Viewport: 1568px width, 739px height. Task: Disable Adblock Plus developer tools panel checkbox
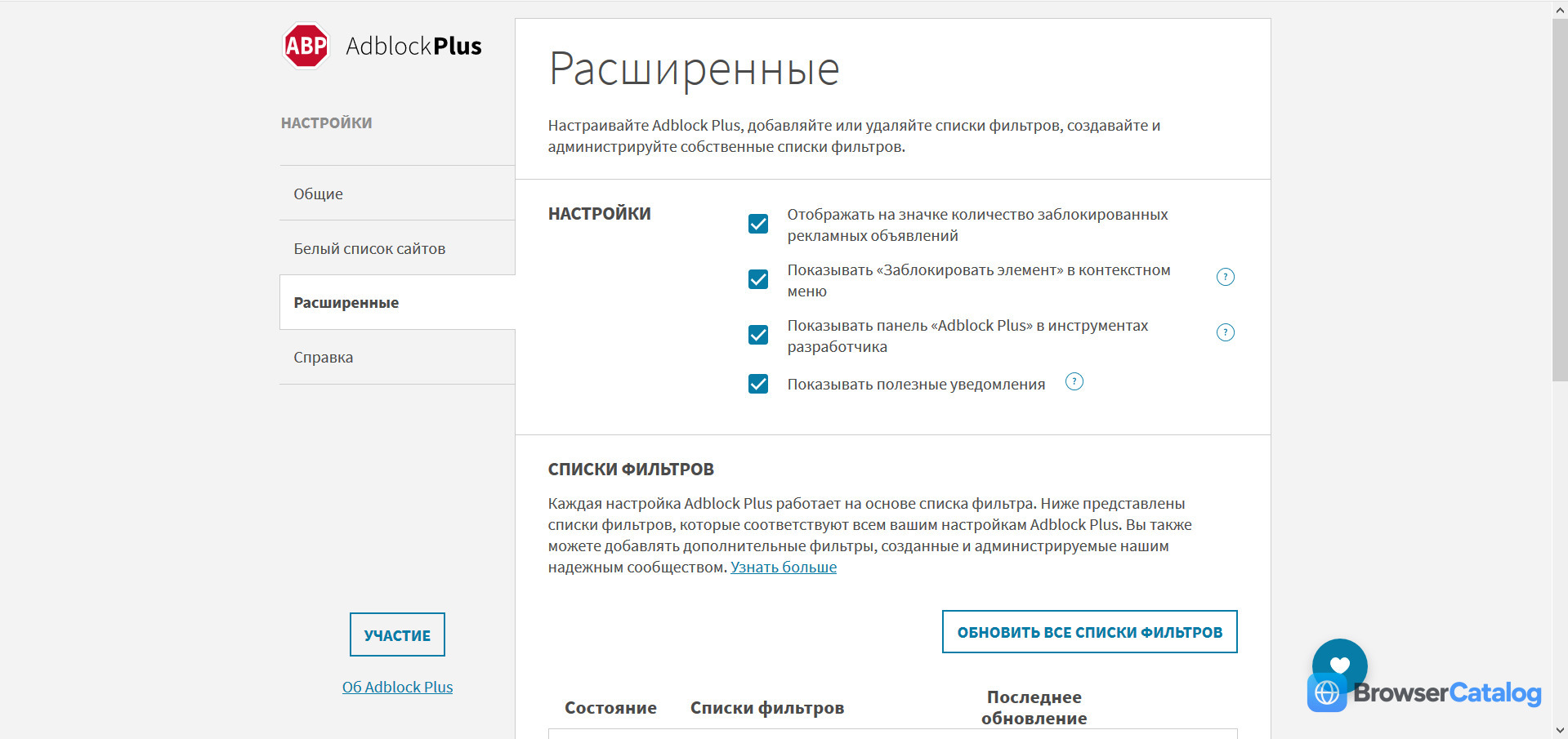point(758,335)
